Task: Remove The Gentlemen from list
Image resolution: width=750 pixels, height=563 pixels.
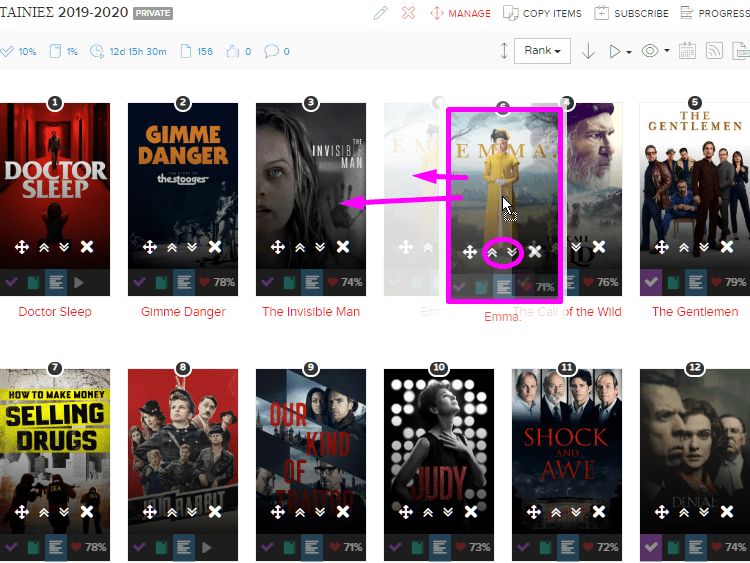Action: click(727, 247)
